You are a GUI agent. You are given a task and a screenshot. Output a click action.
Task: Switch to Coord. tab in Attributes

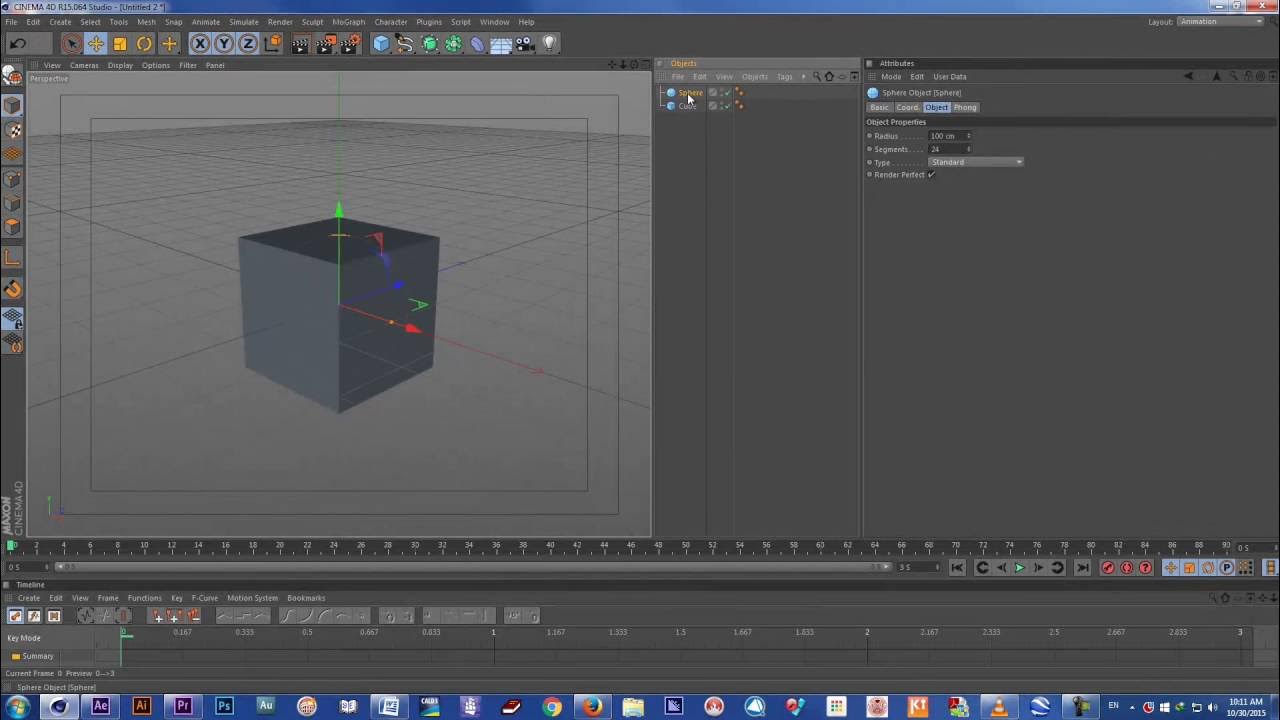(x=908, y=107)
